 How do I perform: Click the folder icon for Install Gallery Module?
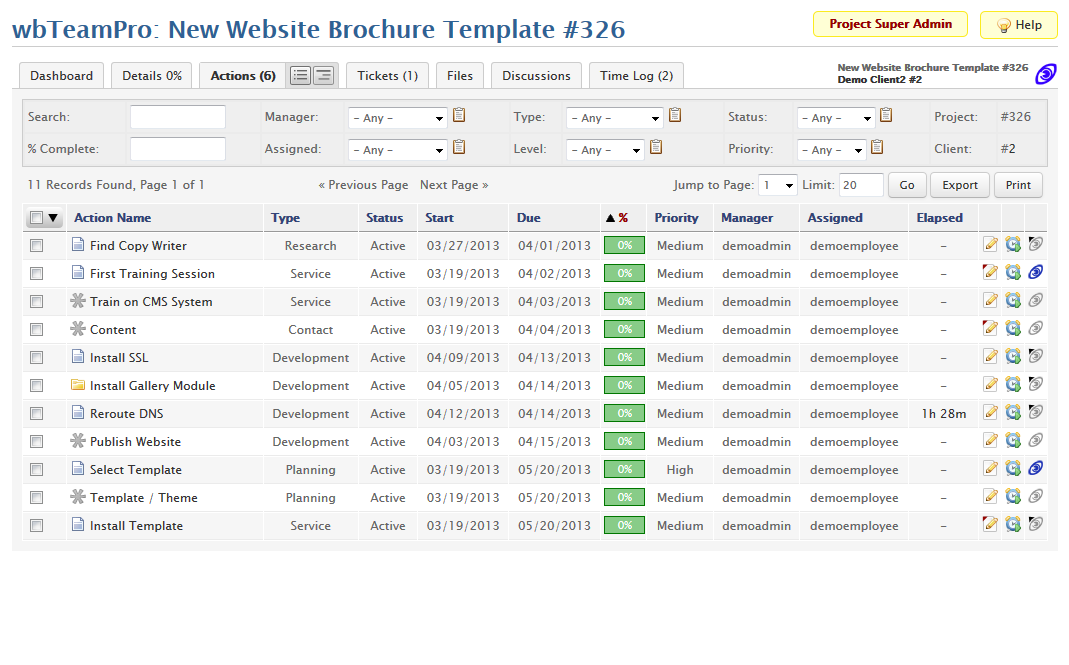click(x=78, y=385)
